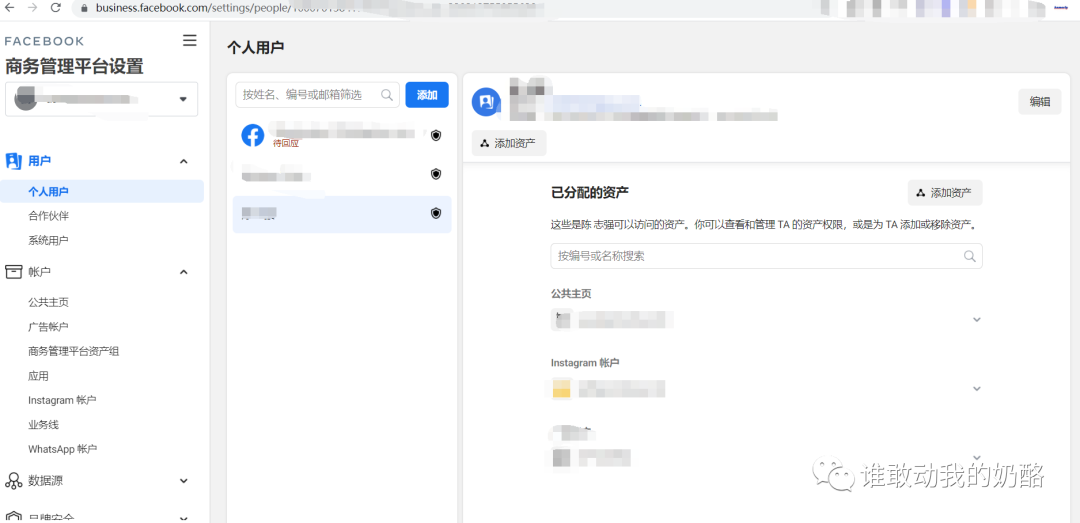Click the 按编号或名称搜索 asset search field
The image size is (1080, 523).
pyautogui.click(x=767, y=256)
